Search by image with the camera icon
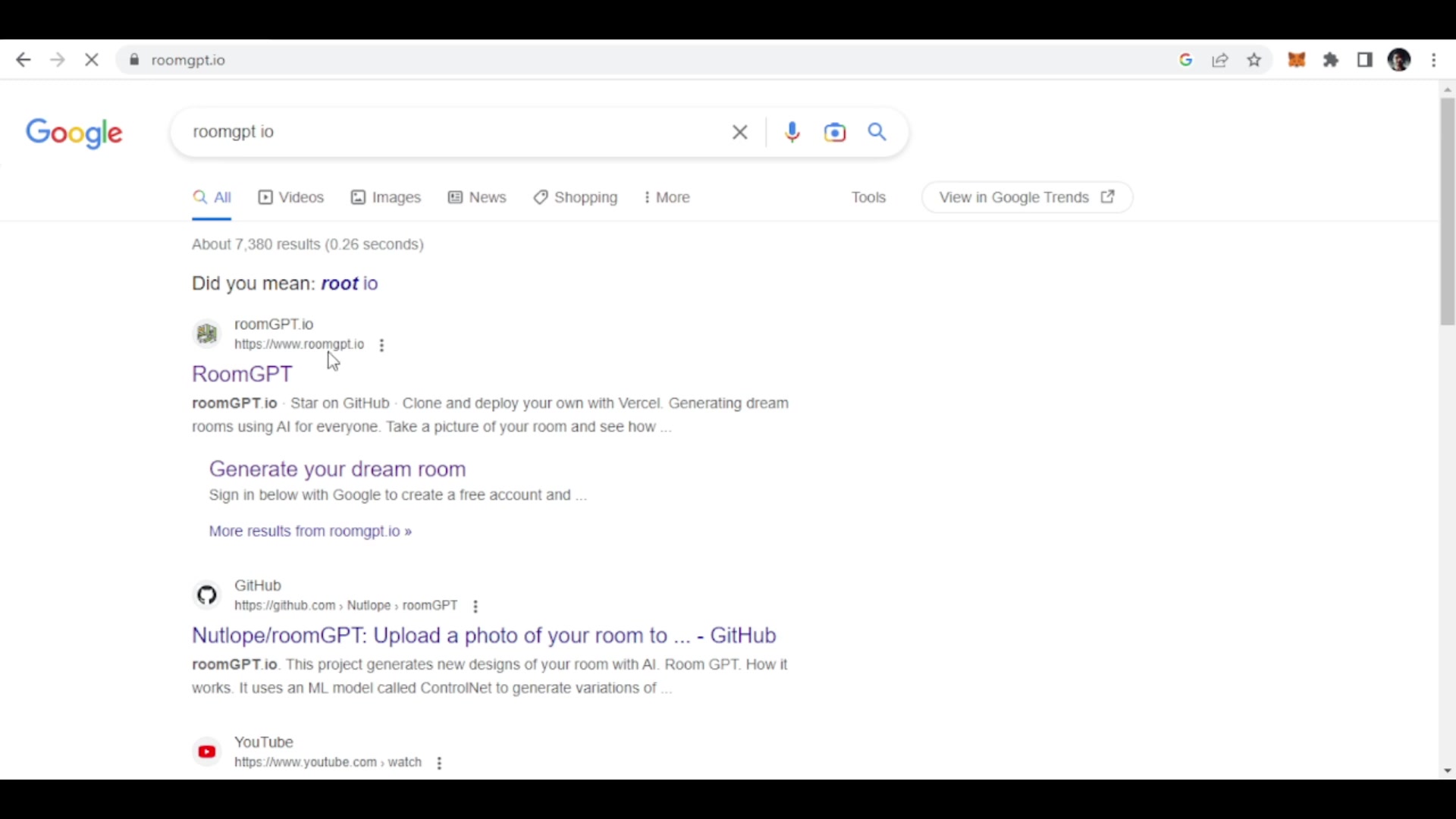This screenshot has width=1456, height=819. pos(835,132)
